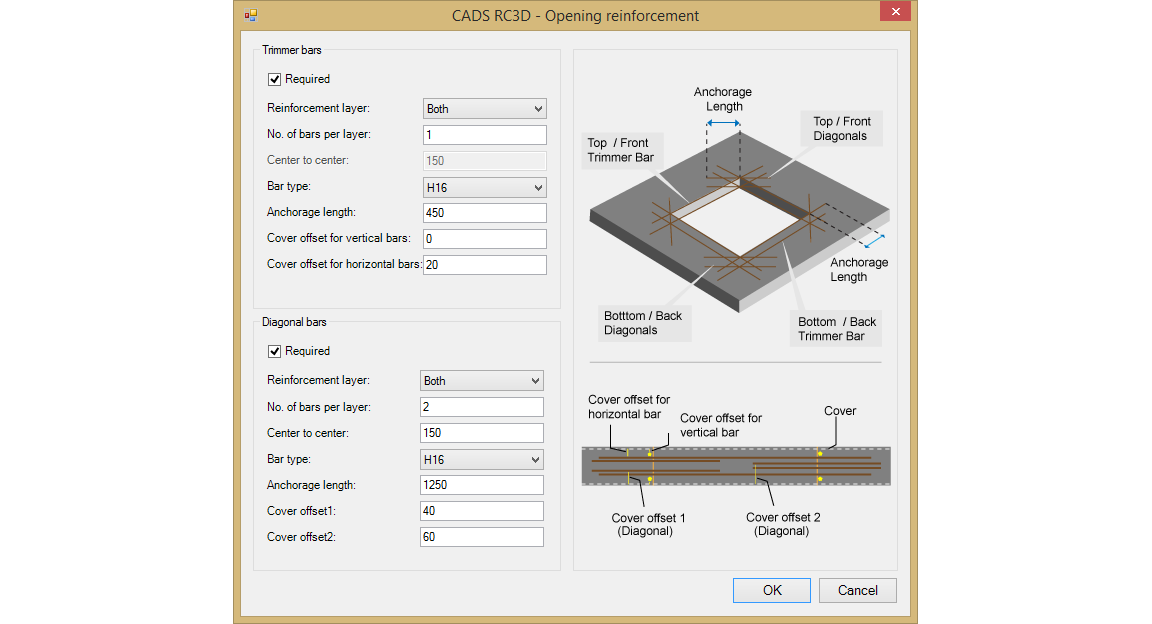Click Cover offset2 field
Image resolution: width=1152 pixels, height=624 pixels.
click(482, 537)
